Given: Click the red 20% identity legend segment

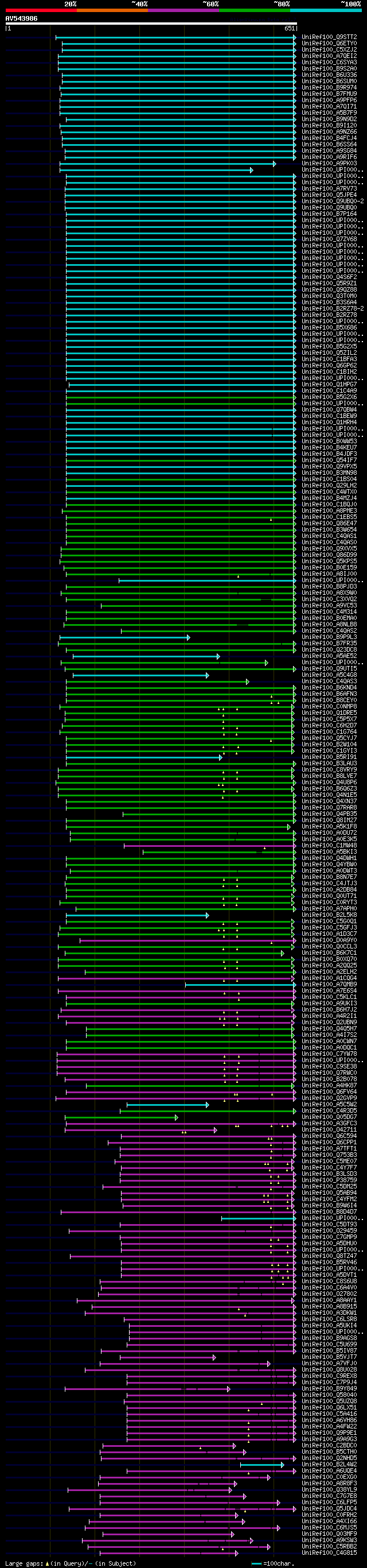Looking at the screenshot, I should click(41, 10).
